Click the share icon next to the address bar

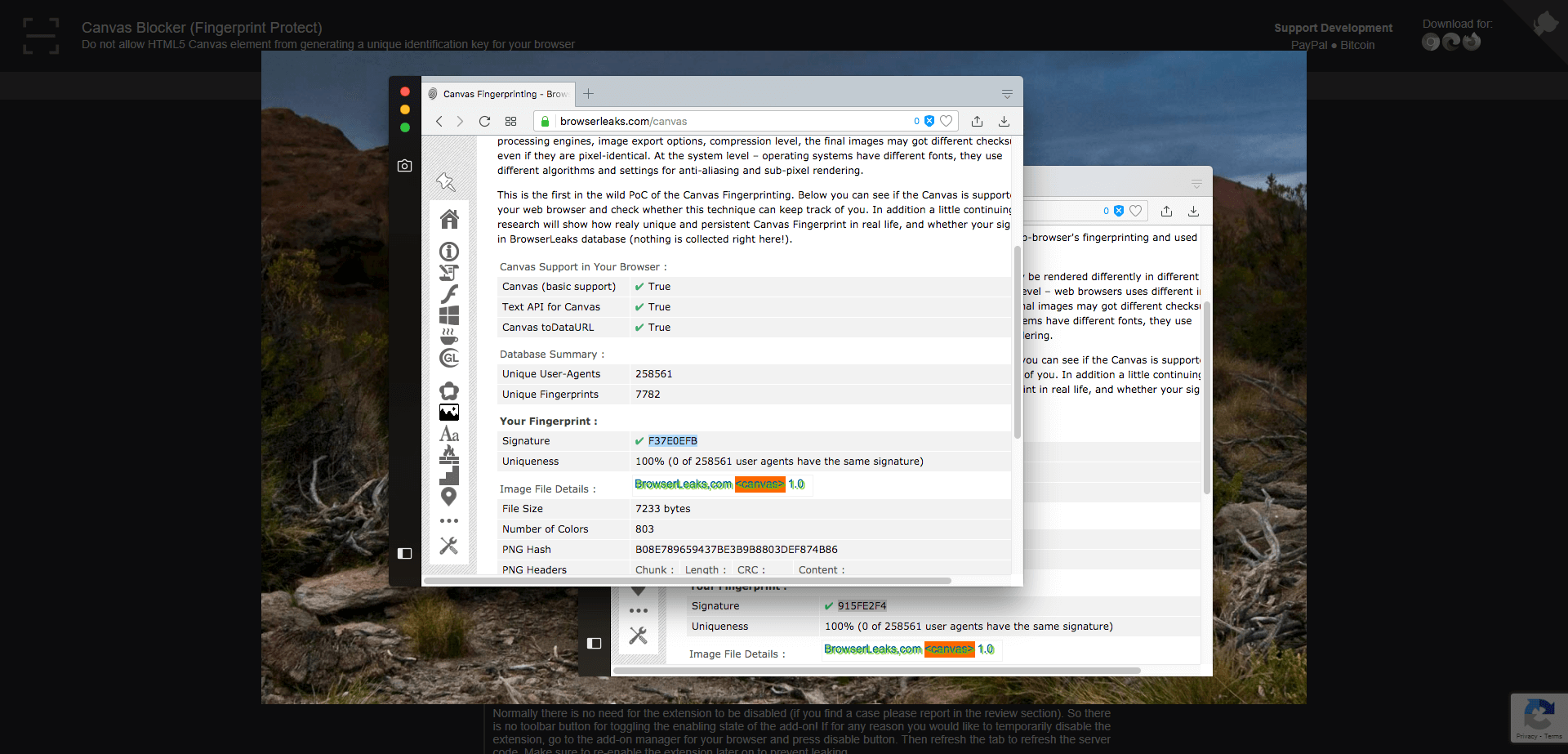[x=977, y=120]
